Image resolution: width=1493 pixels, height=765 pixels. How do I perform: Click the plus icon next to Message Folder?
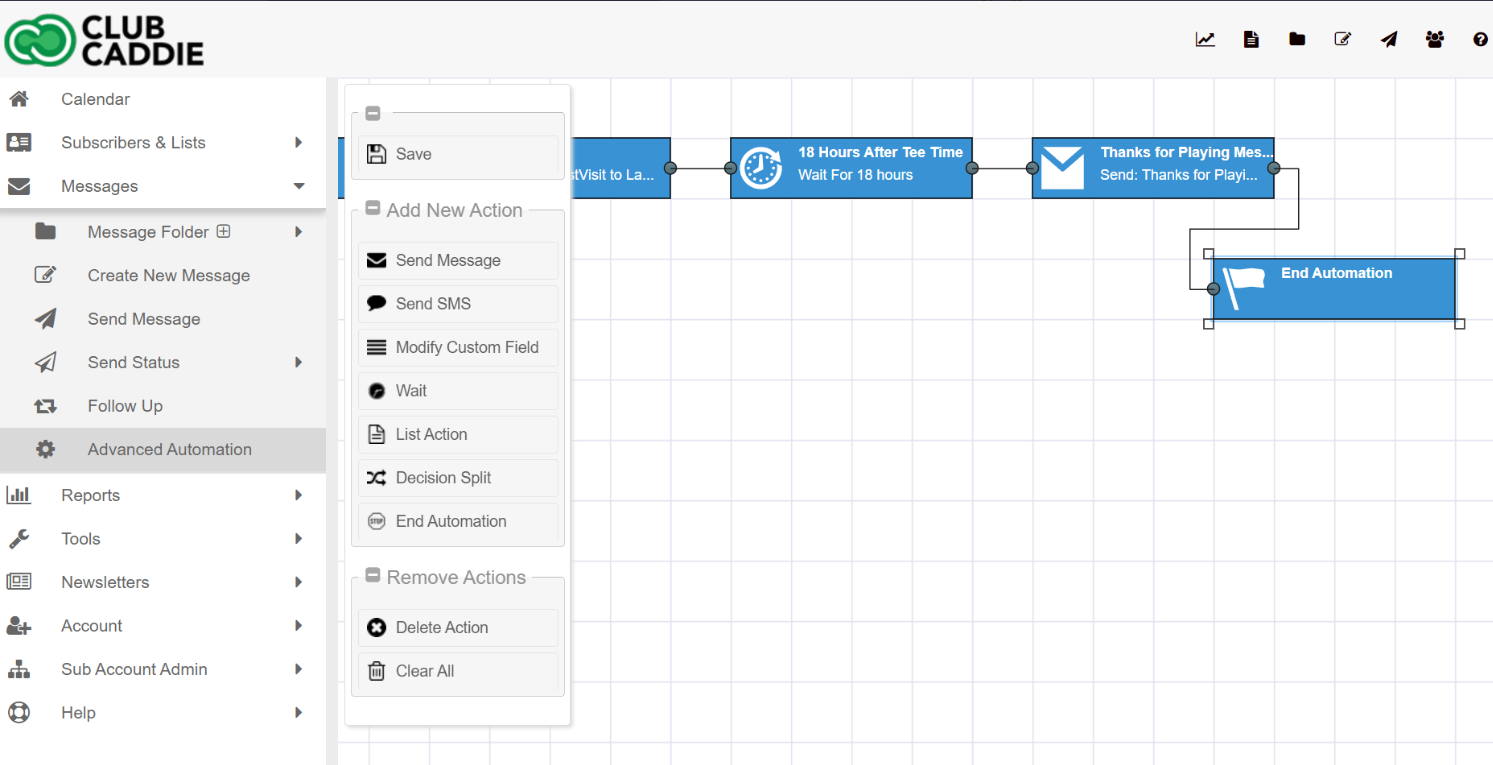pos(224,231)
